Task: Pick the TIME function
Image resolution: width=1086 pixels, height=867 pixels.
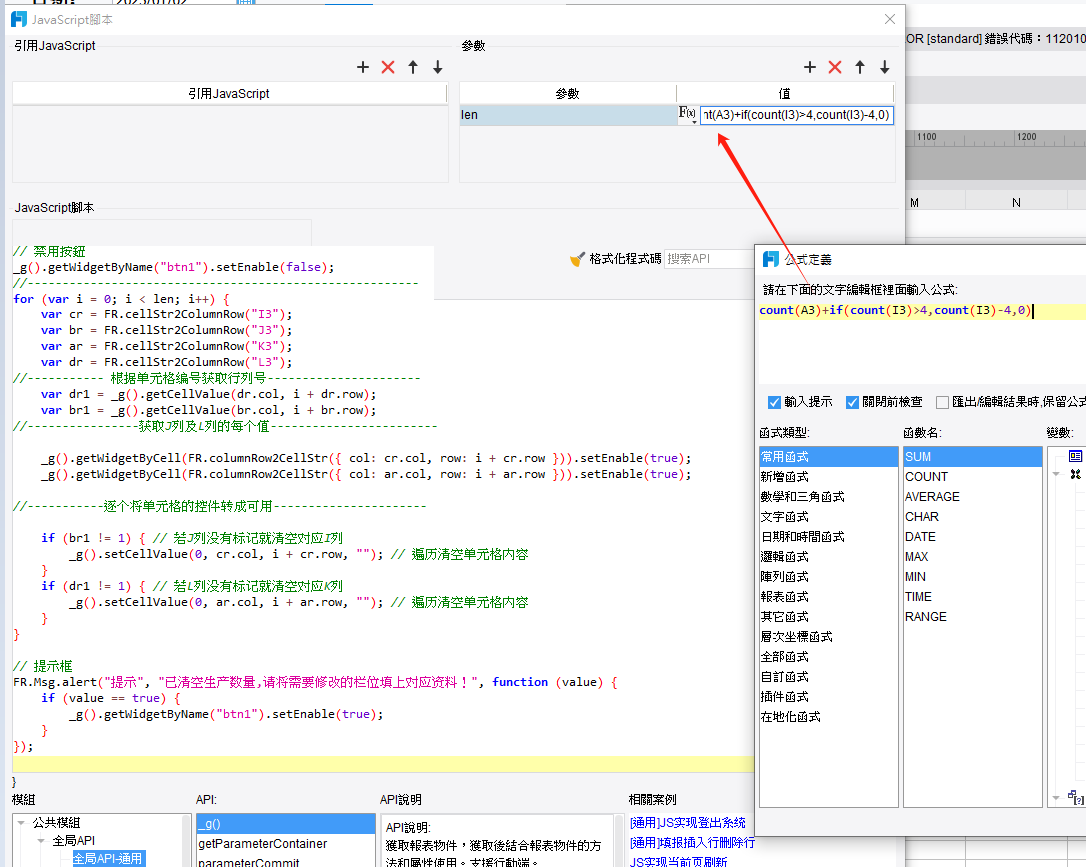Action: point(972,597)
